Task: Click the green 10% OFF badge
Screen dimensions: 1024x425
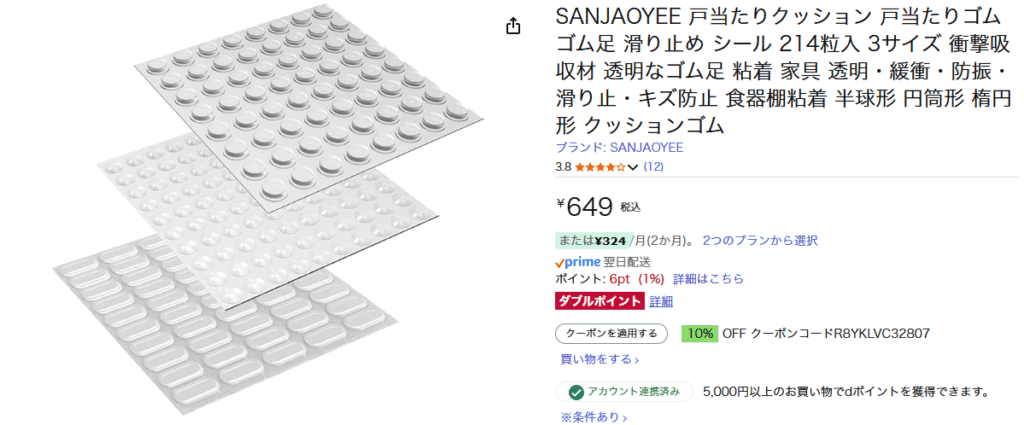Action: pos(698,333)
